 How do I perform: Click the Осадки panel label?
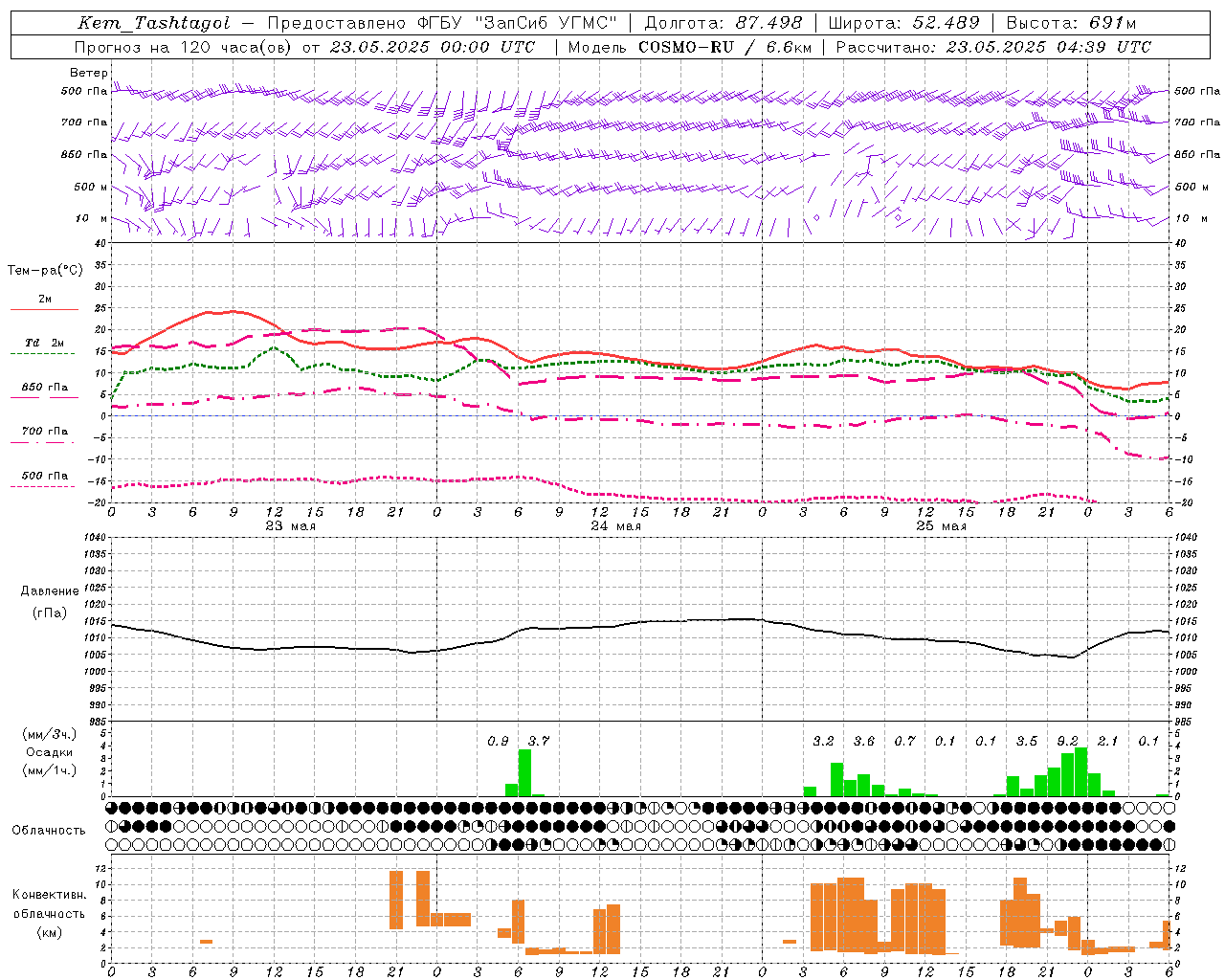[x=49, y=752]
